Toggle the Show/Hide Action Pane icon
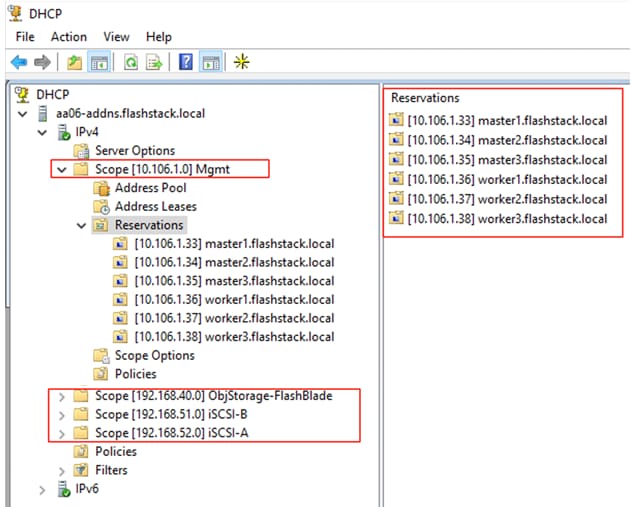Image resolution: width=631 pixels, height=507 pixels. click(210, 62)
